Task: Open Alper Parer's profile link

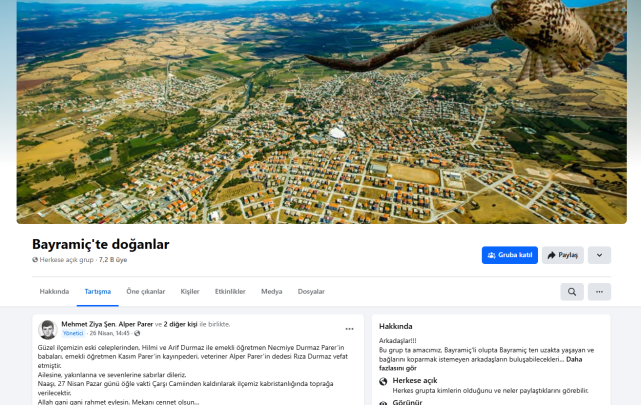Action: [136, 324]
